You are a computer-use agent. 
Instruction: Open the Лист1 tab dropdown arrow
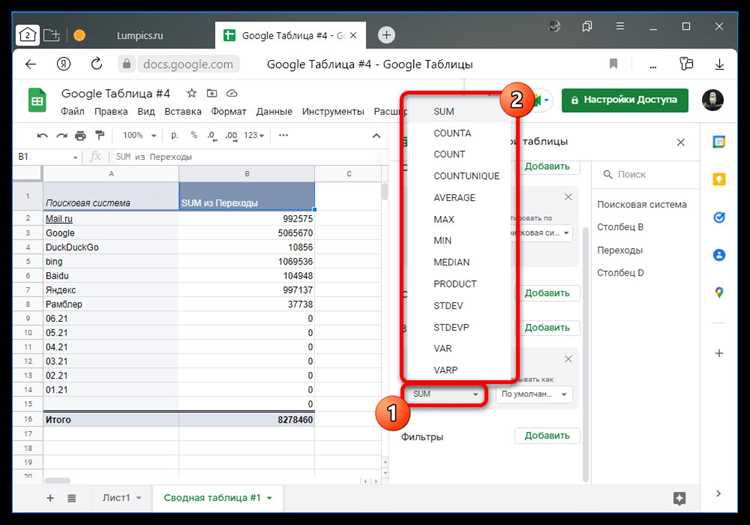click(x=139, y=498)
